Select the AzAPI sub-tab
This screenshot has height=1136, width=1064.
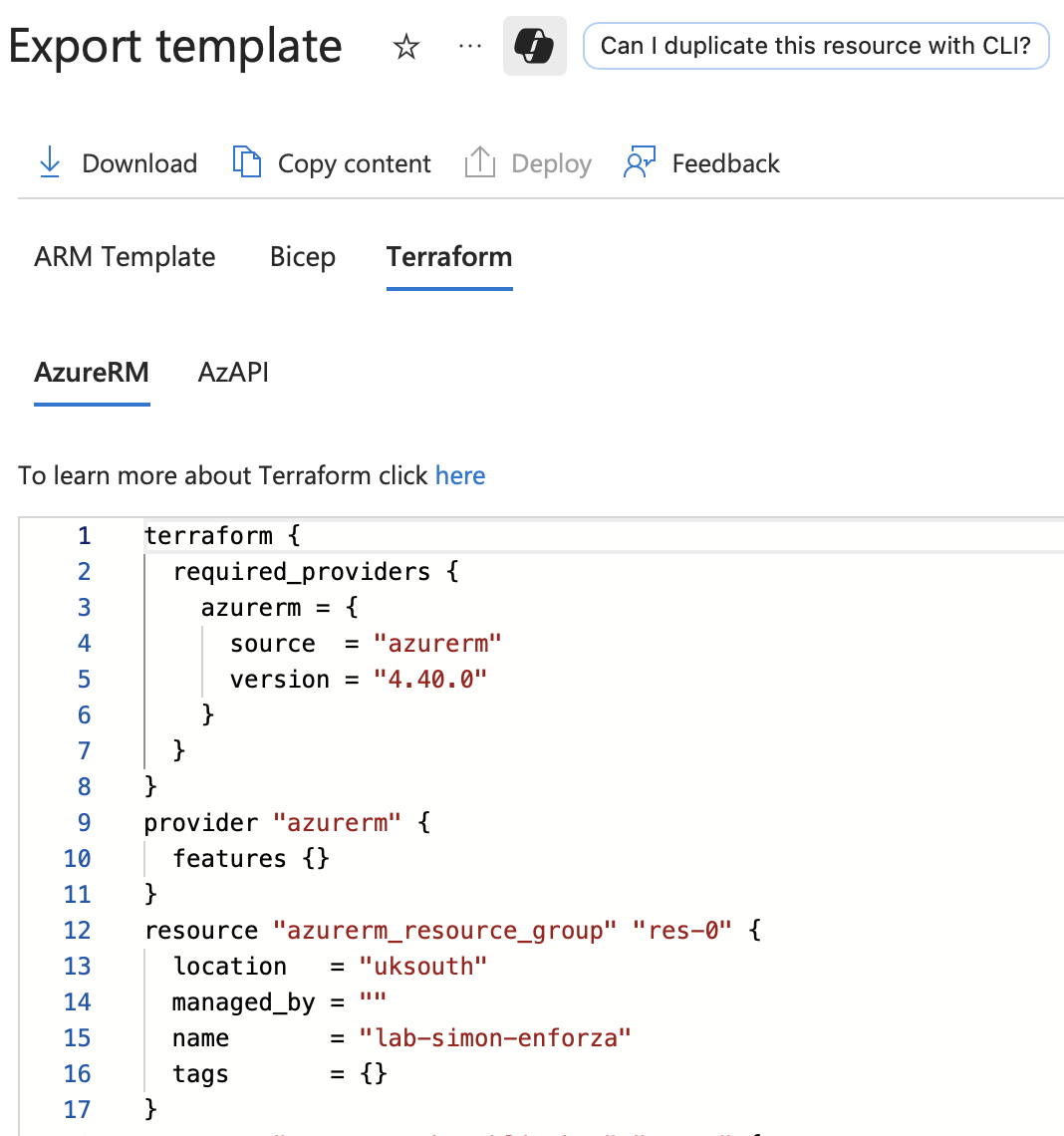[232, 373]
